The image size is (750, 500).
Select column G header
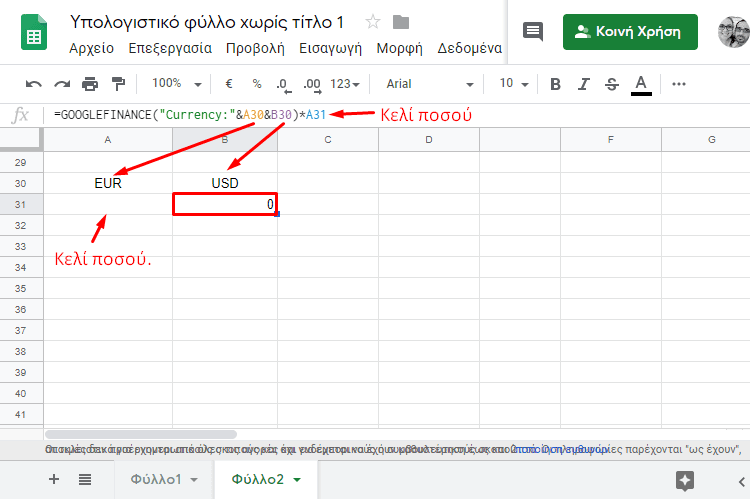point(706,140)
